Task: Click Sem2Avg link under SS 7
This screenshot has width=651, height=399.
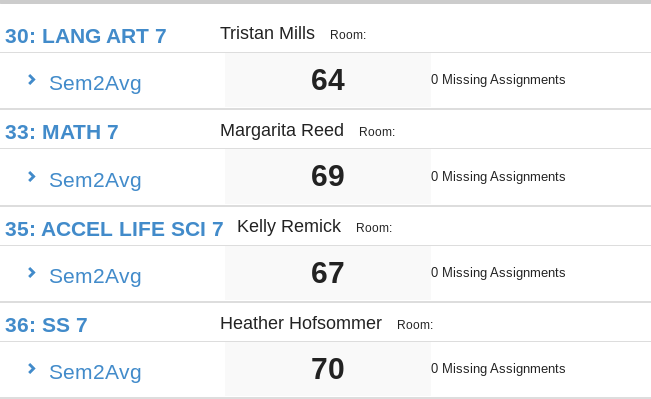Action: click(x=95, y=372)
